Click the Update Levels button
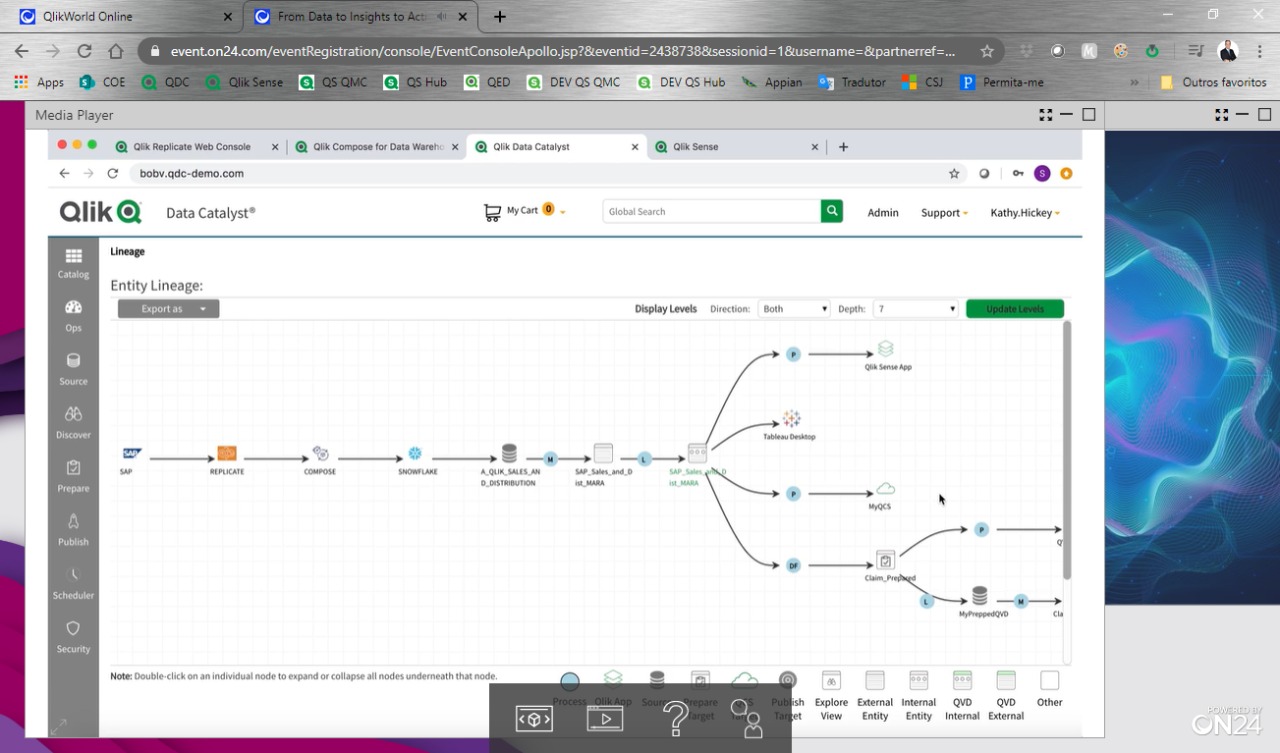The height and width of the screenshot is (753, 1280). click(1014, 308)
